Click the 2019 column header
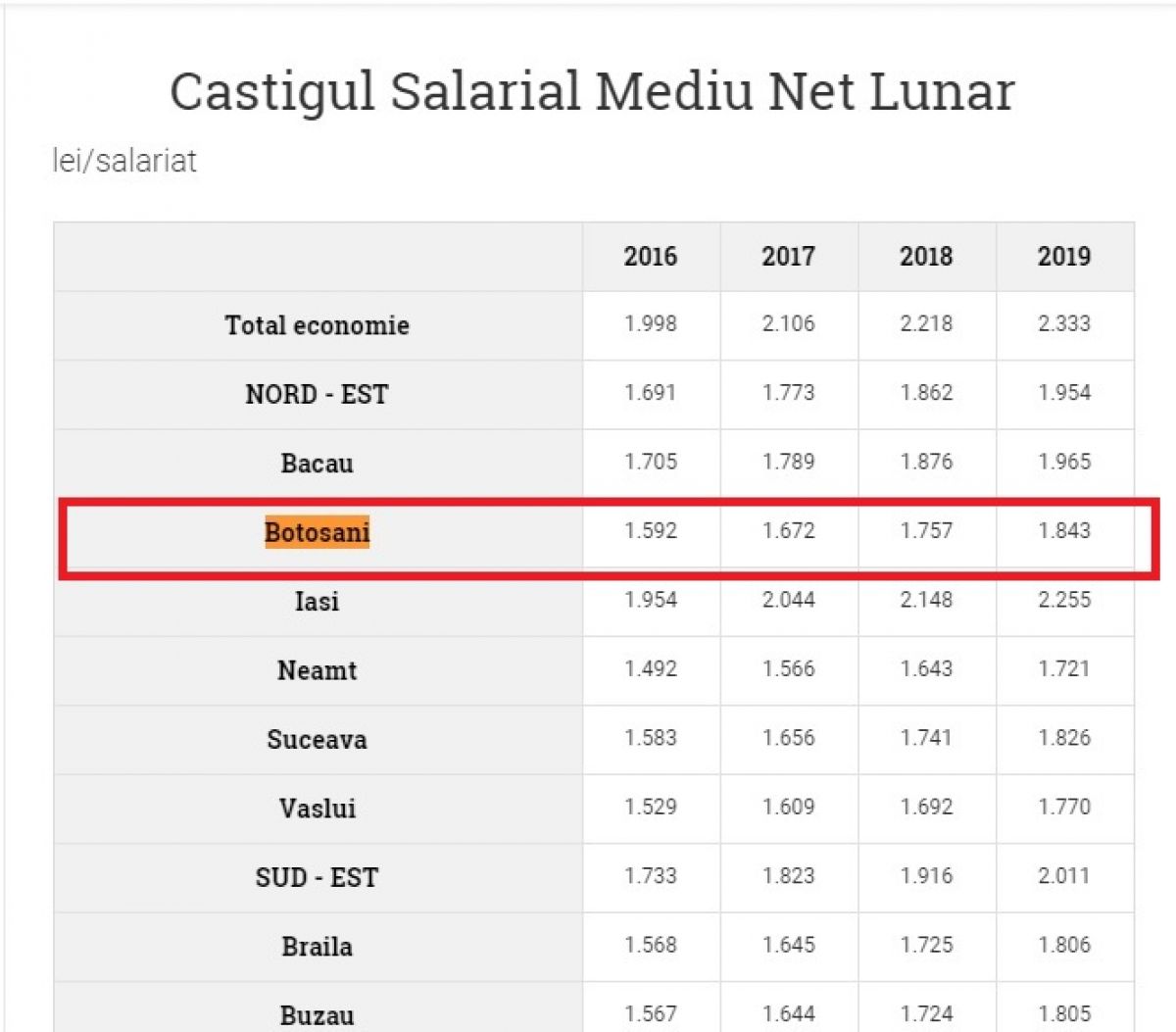Image resolution: width=1176 pixels, height=1032 pixels. click(x=1064, y=257)
